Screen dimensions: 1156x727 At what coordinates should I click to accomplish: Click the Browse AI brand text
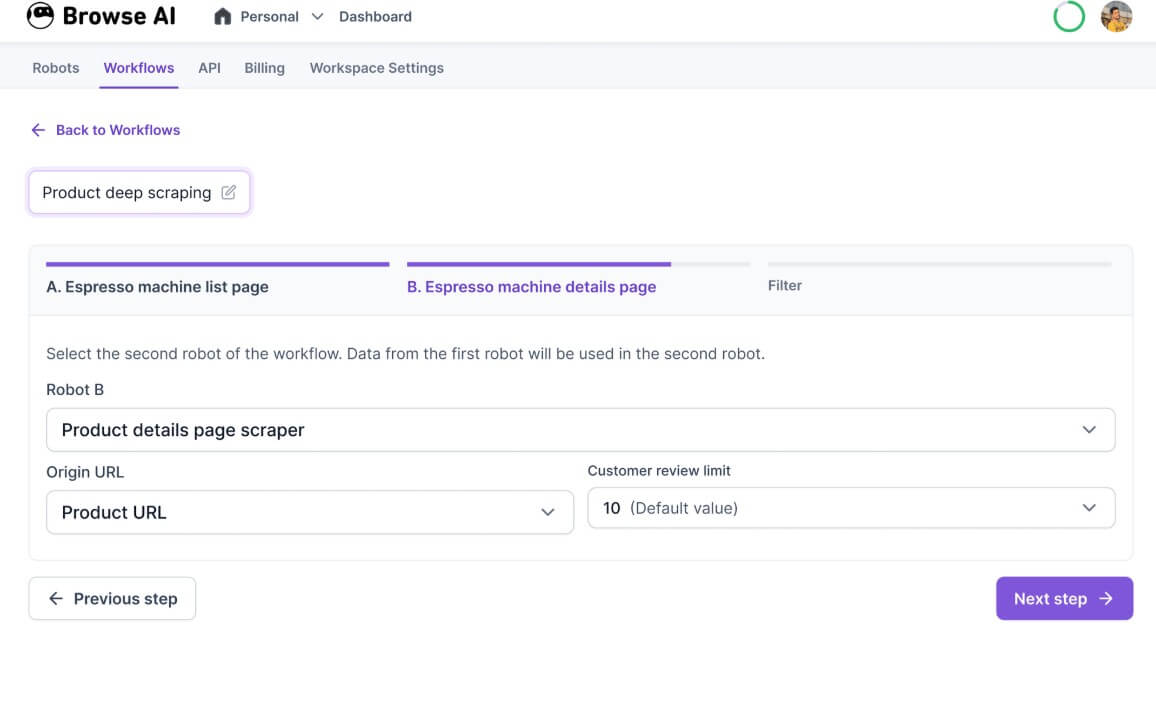pyautogui.click(x=119, y=15)
